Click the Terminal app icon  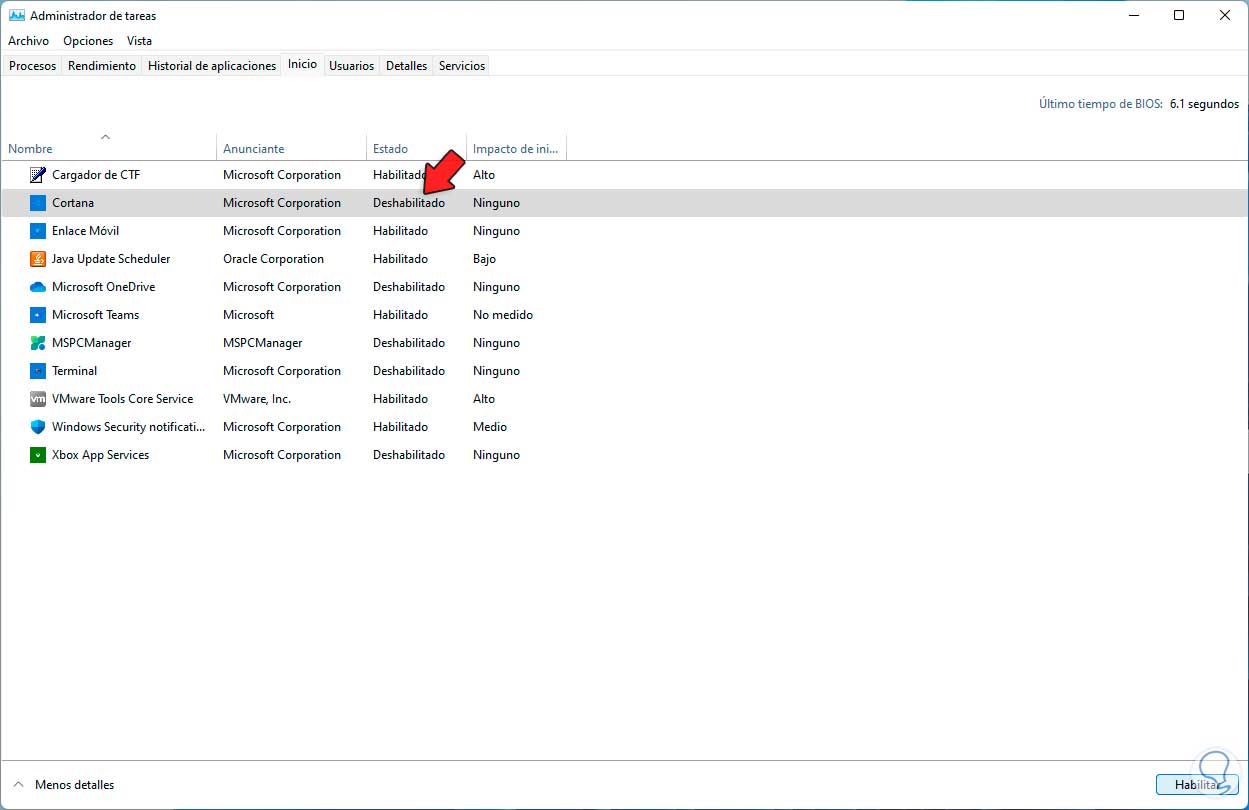click(x=38, y=371)
